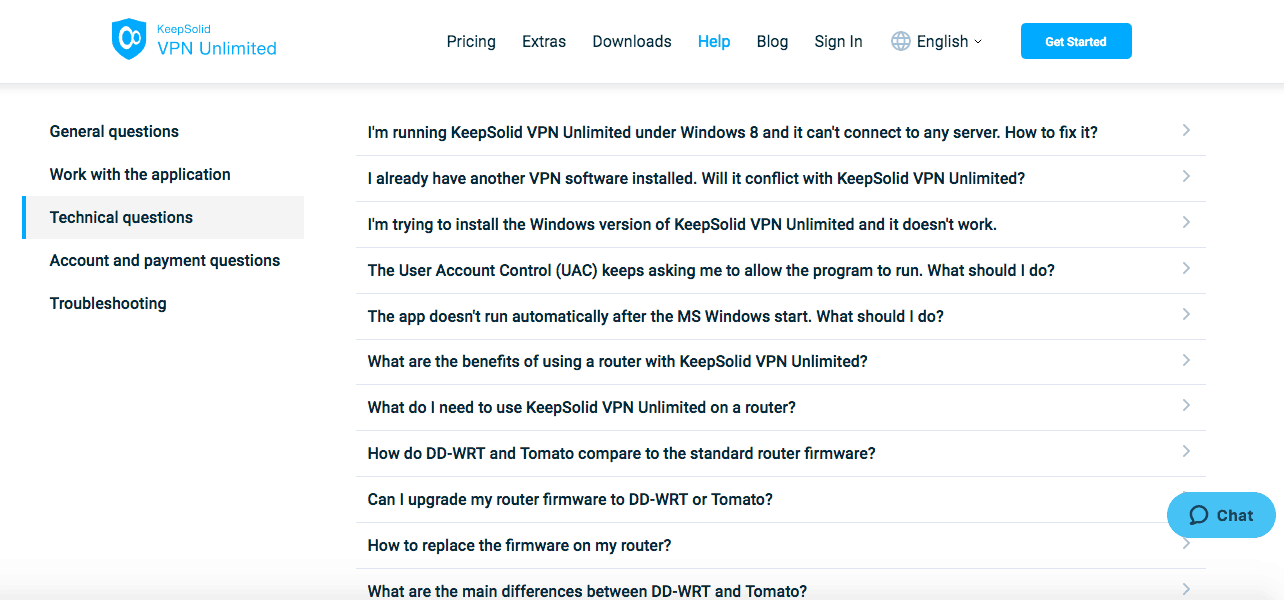Image resolution: width=1284 pixels, height=600 pixels.
Task: Expand chevron for standard router firmware comparison
Action: pyautogui.click(x=1186, y=451)
